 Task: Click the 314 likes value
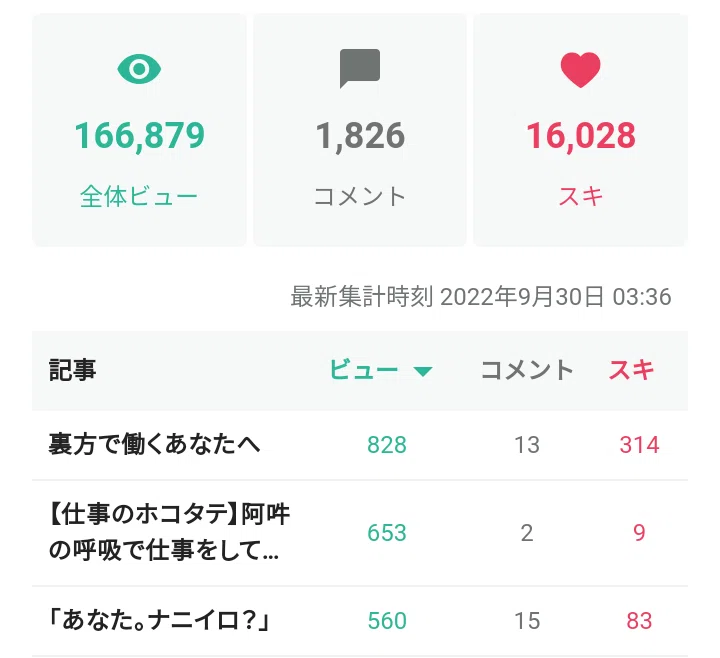pos(639,445)
